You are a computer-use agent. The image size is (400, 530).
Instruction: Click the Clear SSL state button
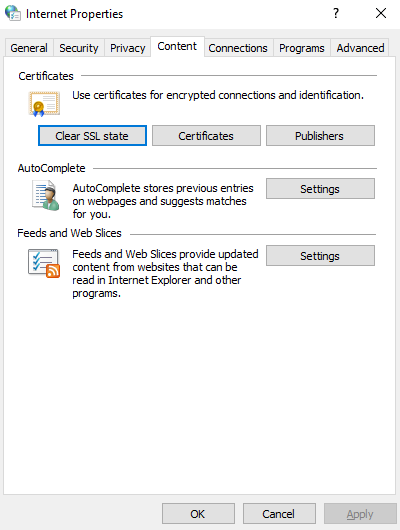[92, 136]
